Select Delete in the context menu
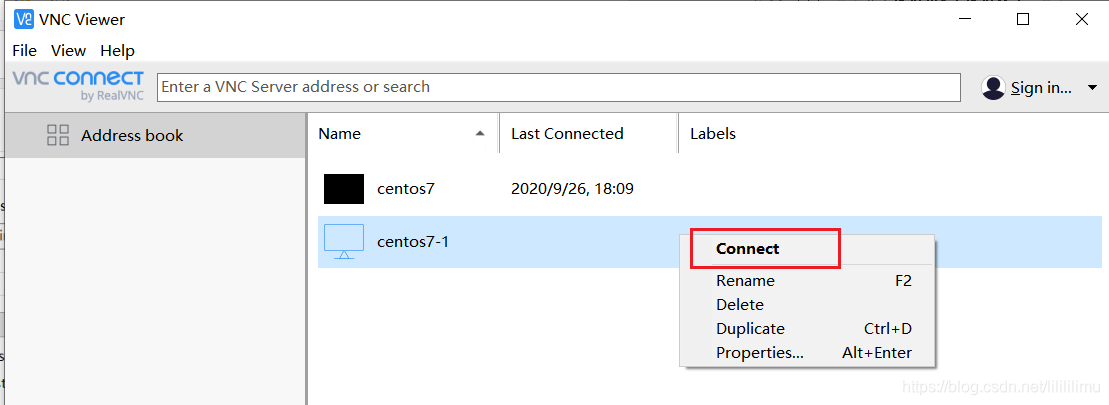Screen dimensions: 1109x405 740,305
